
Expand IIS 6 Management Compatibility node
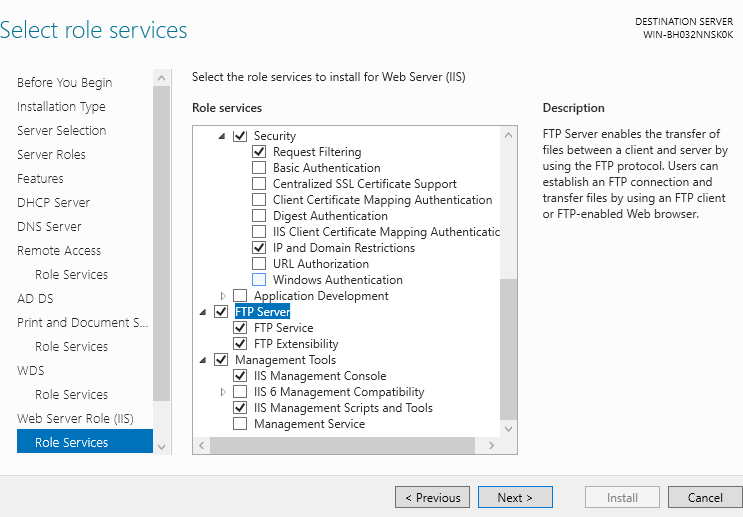[x=222, y=392]
